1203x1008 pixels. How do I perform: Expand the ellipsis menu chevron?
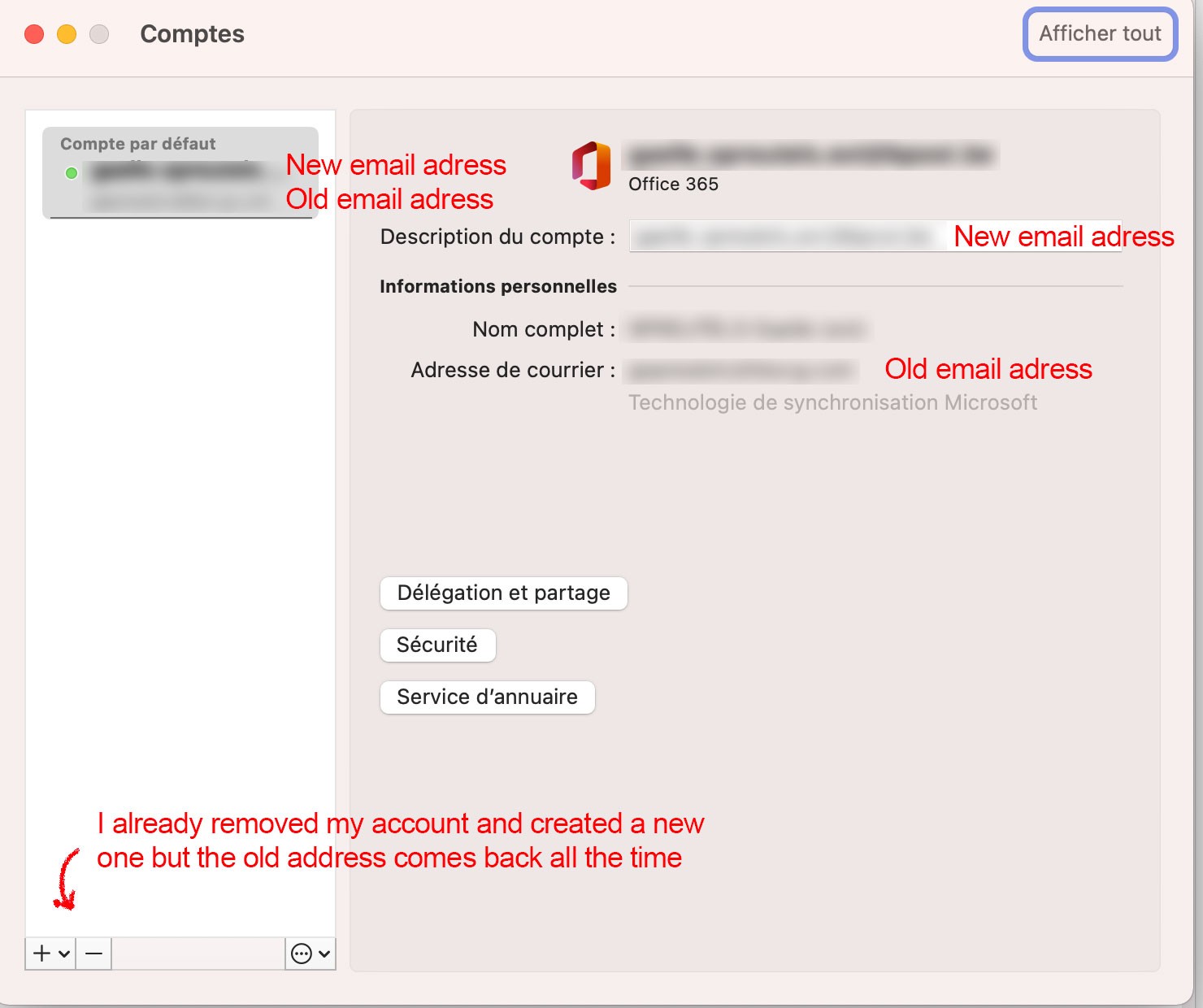point(324,954)
